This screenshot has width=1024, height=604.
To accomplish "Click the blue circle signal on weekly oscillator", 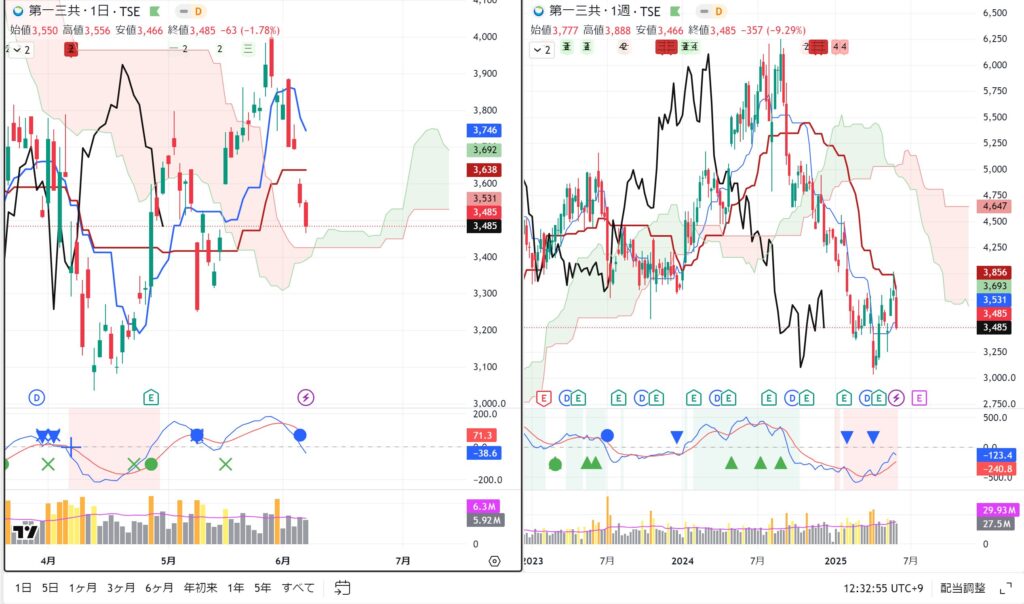I will (x=607, y=435).
